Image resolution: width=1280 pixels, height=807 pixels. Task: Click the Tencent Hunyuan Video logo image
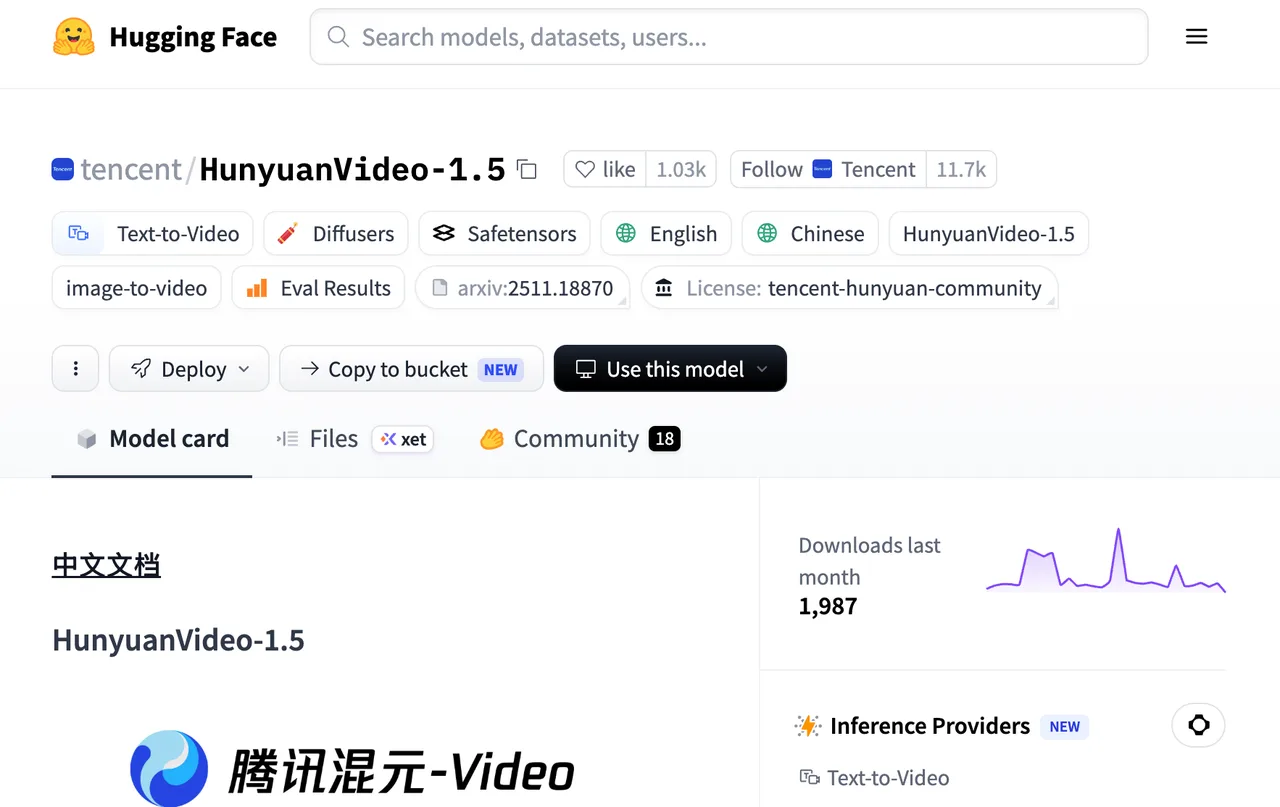point(352,770)
